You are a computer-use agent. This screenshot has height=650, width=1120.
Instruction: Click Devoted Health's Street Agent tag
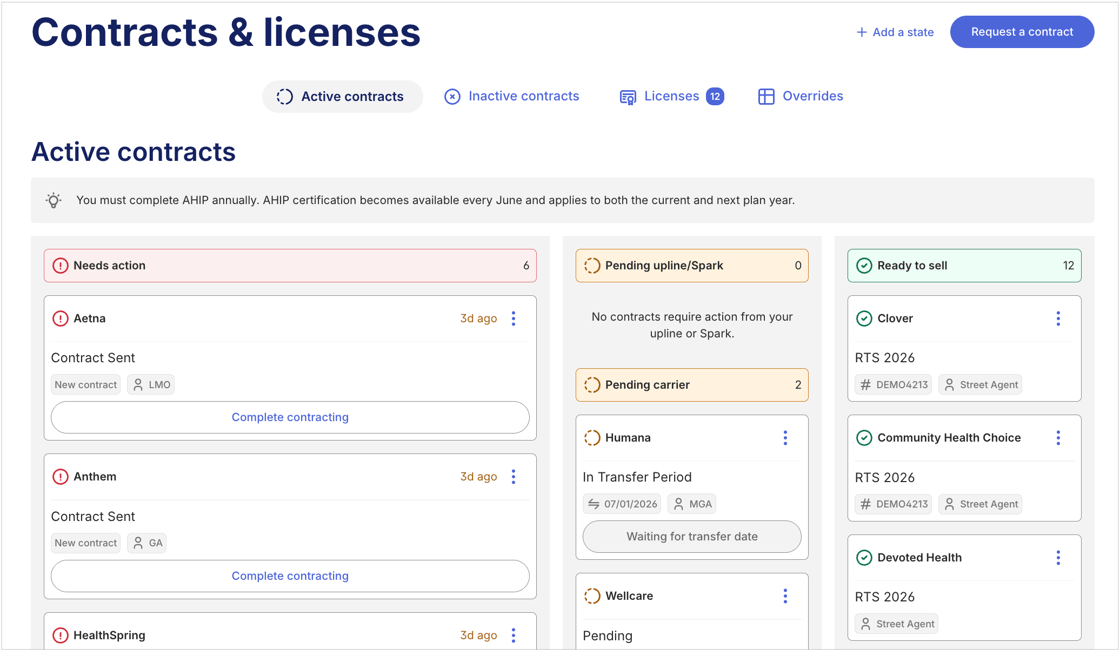coord(896,624)
